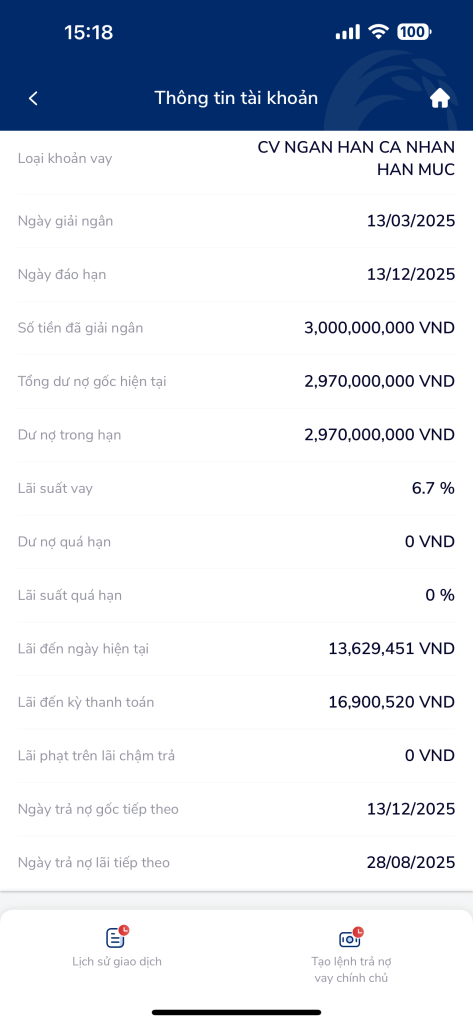Select the Lãi suất vay 6.7 % row

[x=236, y=488]
